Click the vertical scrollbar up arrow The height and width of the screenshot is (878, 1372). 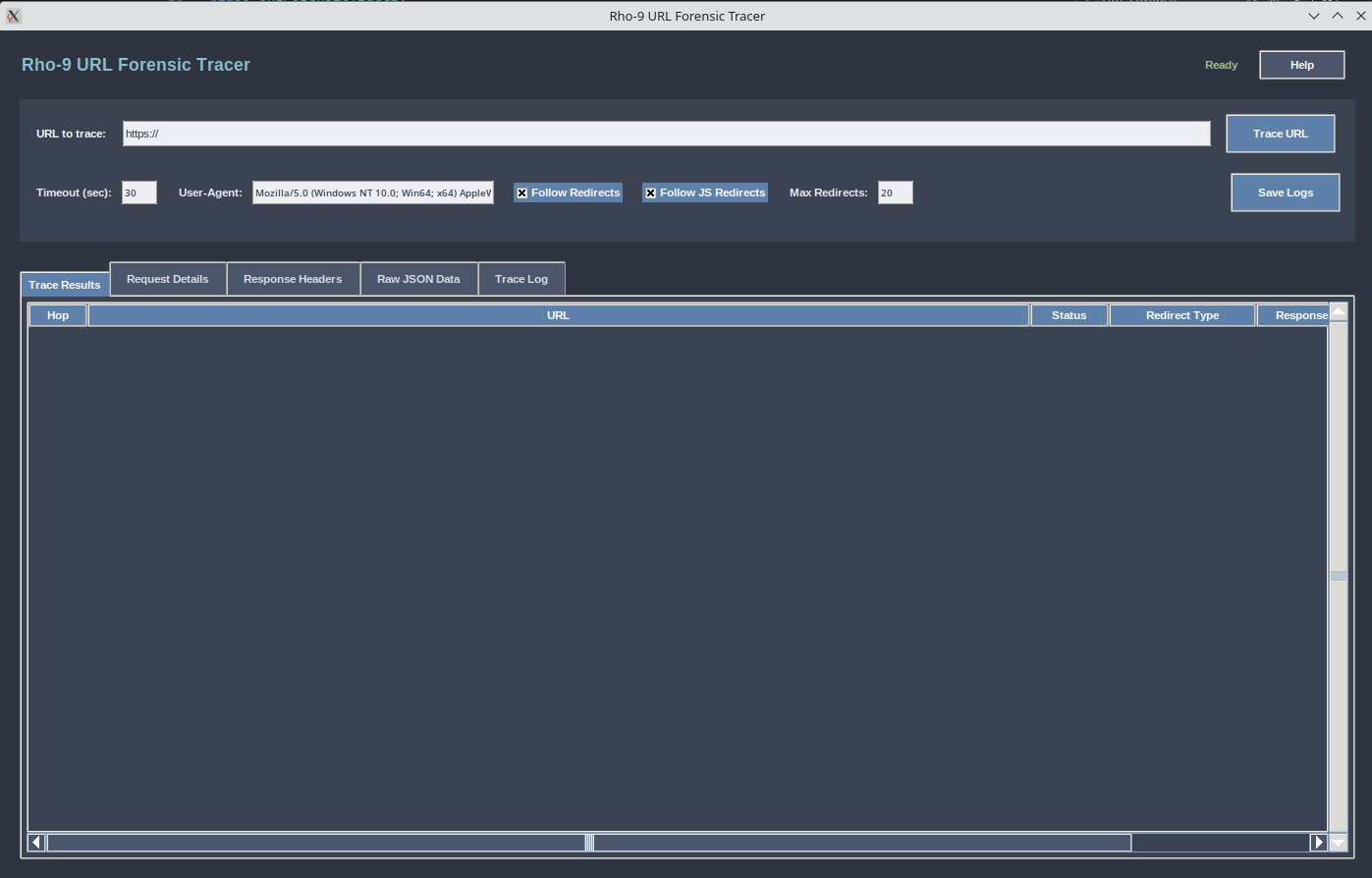tap(1339, 312)
